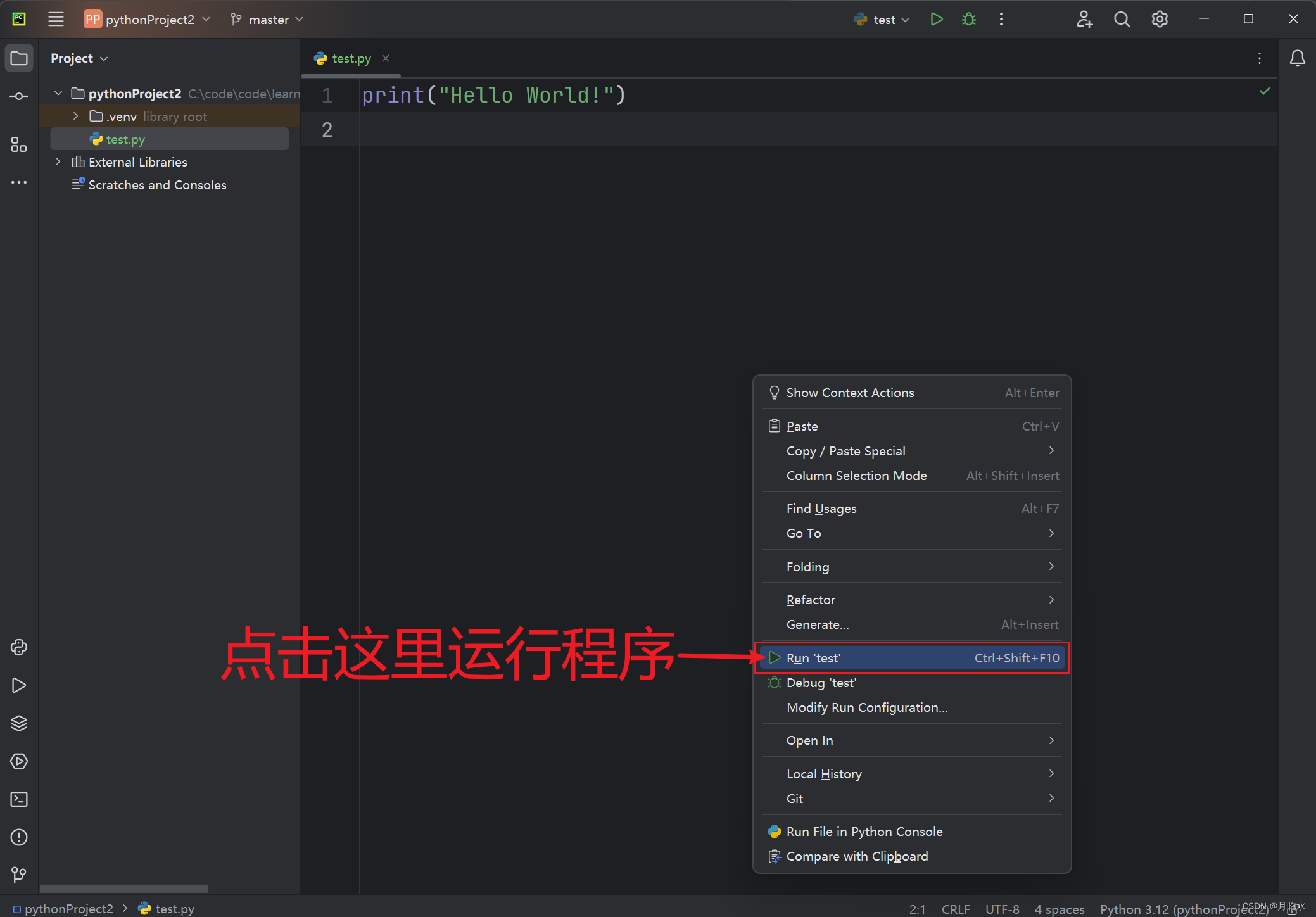Expand the External Libraries node

coord(58,162)
